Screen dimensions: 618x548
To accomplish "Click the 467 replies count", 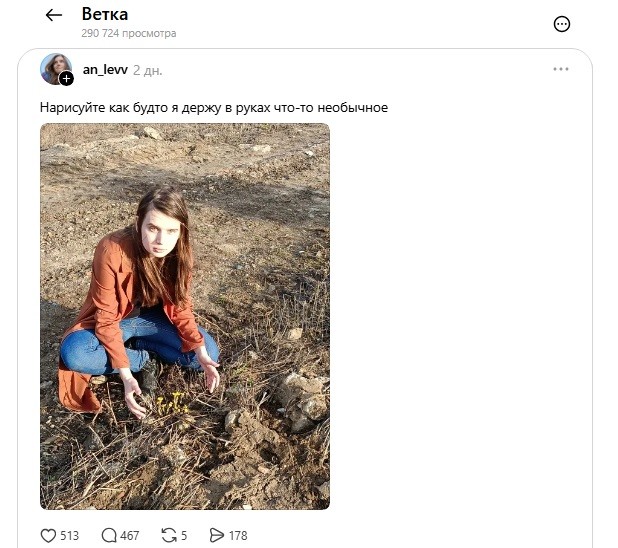I will click(130, 536).
